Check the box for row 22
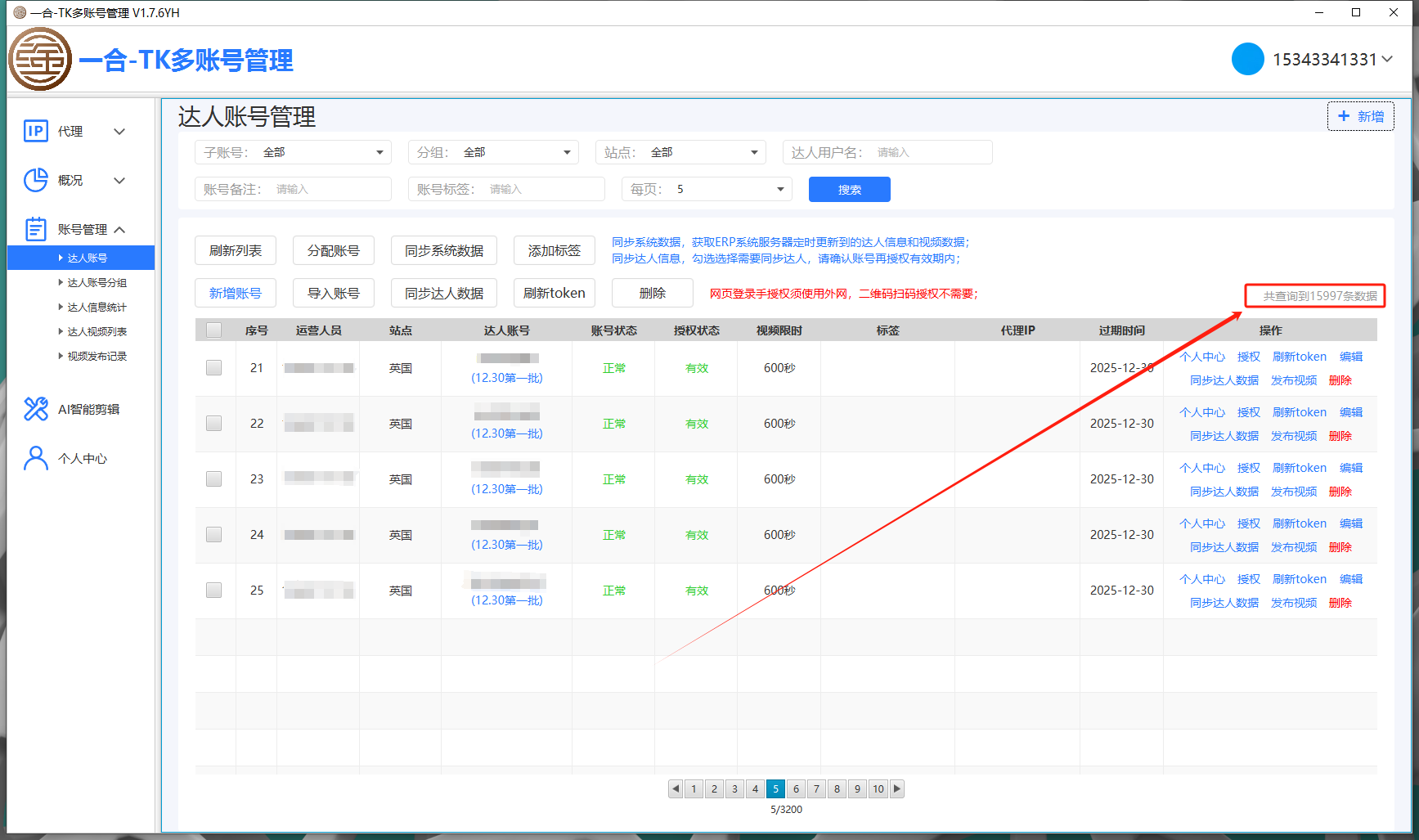This screenshot has height=840, width=1419. (x=214, y=424)
